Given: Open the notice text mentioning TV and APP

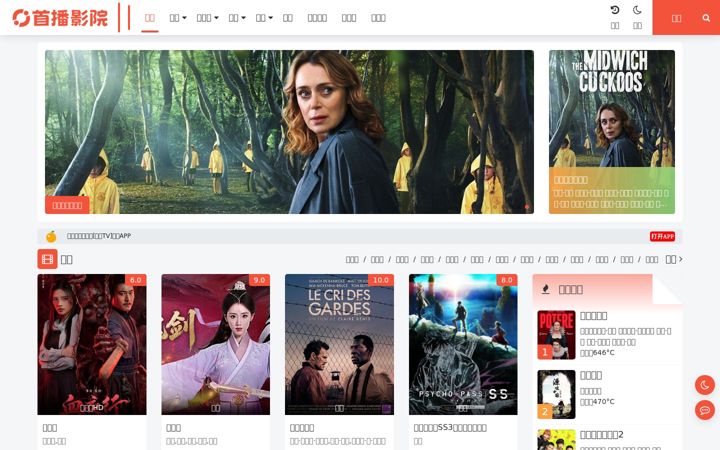Looking at the screenshot, I should (x=99, y=236).
